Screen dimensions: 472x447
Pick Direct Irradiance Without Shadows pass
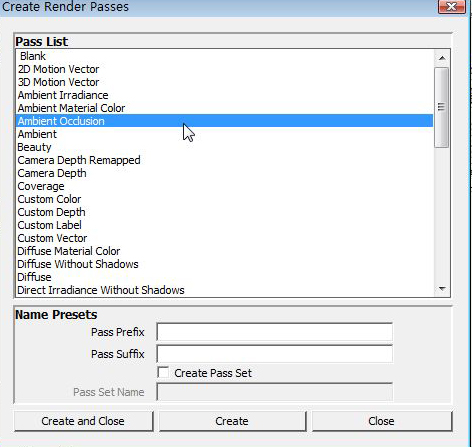click(224, 290)
